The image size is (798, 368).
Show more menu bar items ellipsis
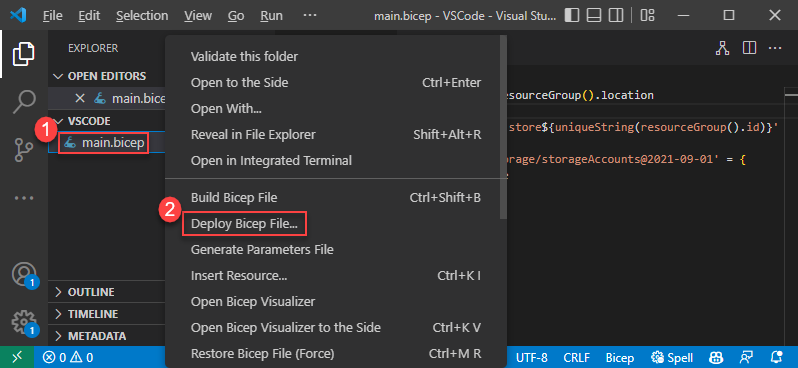click(x=310, y=15)
